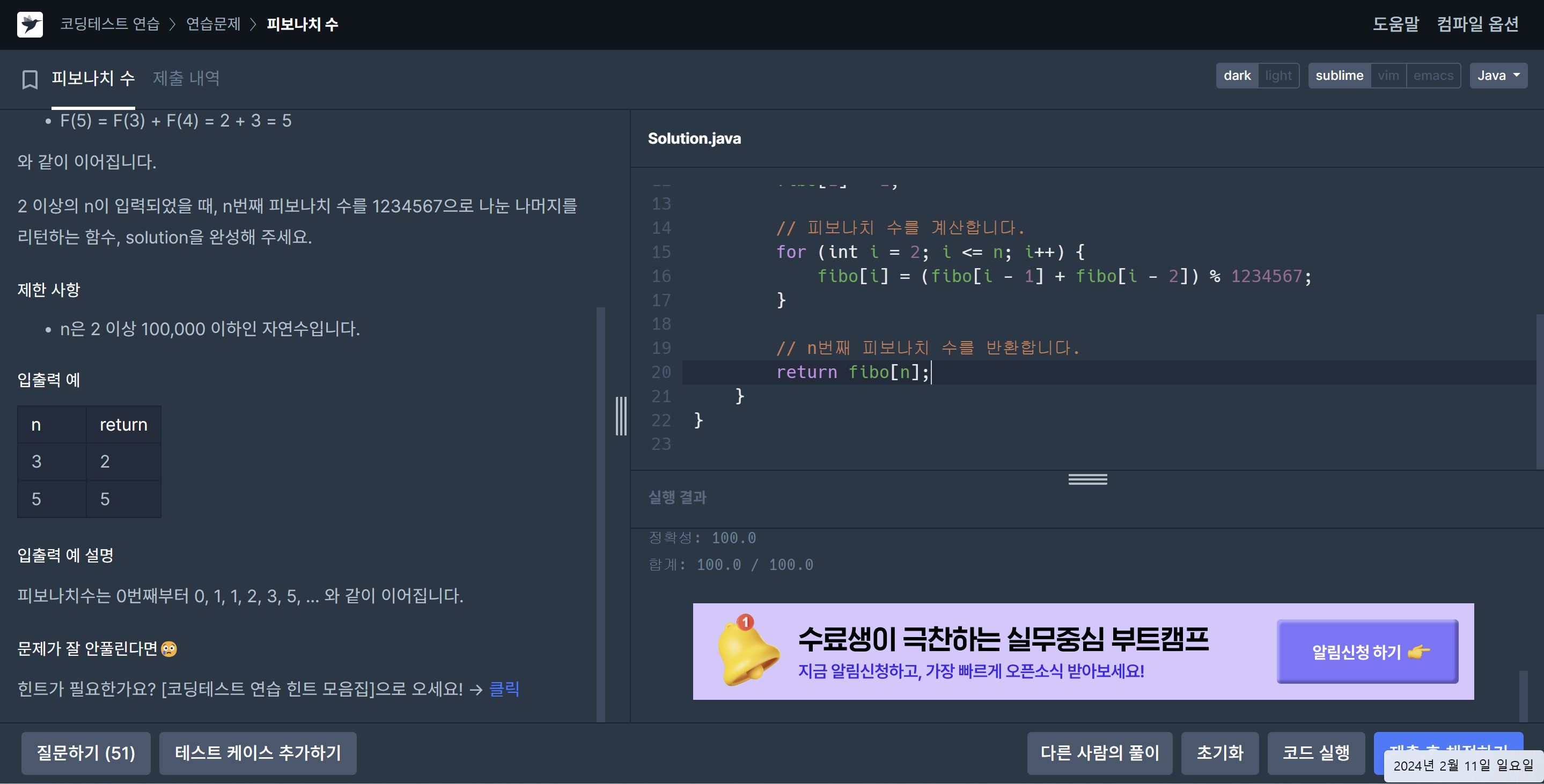Viewport: 1544px width, 784px height.
Task: Click the date tooltip 2024년 2월 11일 일요일
Action: [1463, 765]
